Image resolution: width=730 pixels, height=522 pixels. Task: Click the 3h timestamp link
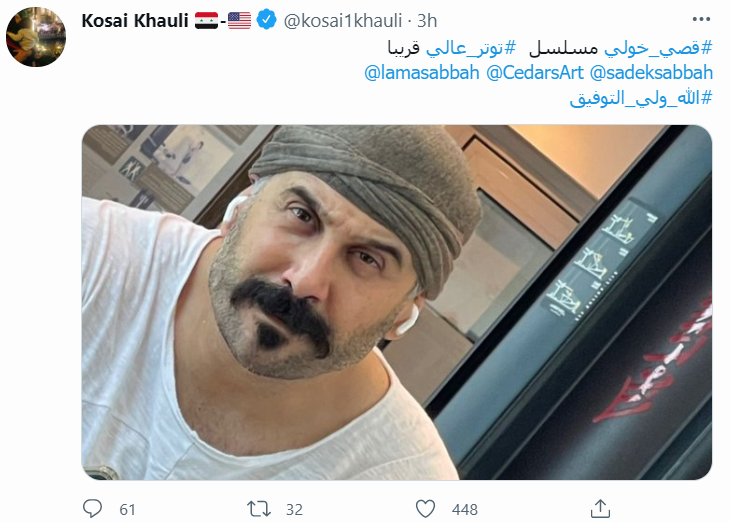pyautogui.click(x=427, y=21)
